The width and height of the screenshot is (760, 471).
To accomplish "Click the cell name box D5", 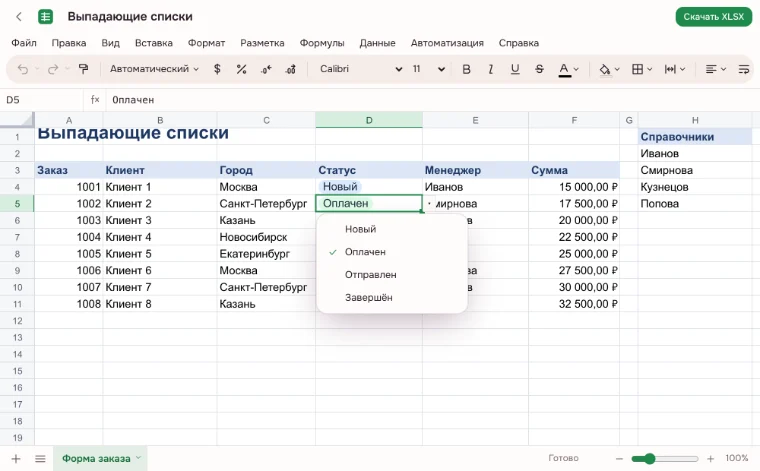I will pyautogui.click(x=42, y=100).
